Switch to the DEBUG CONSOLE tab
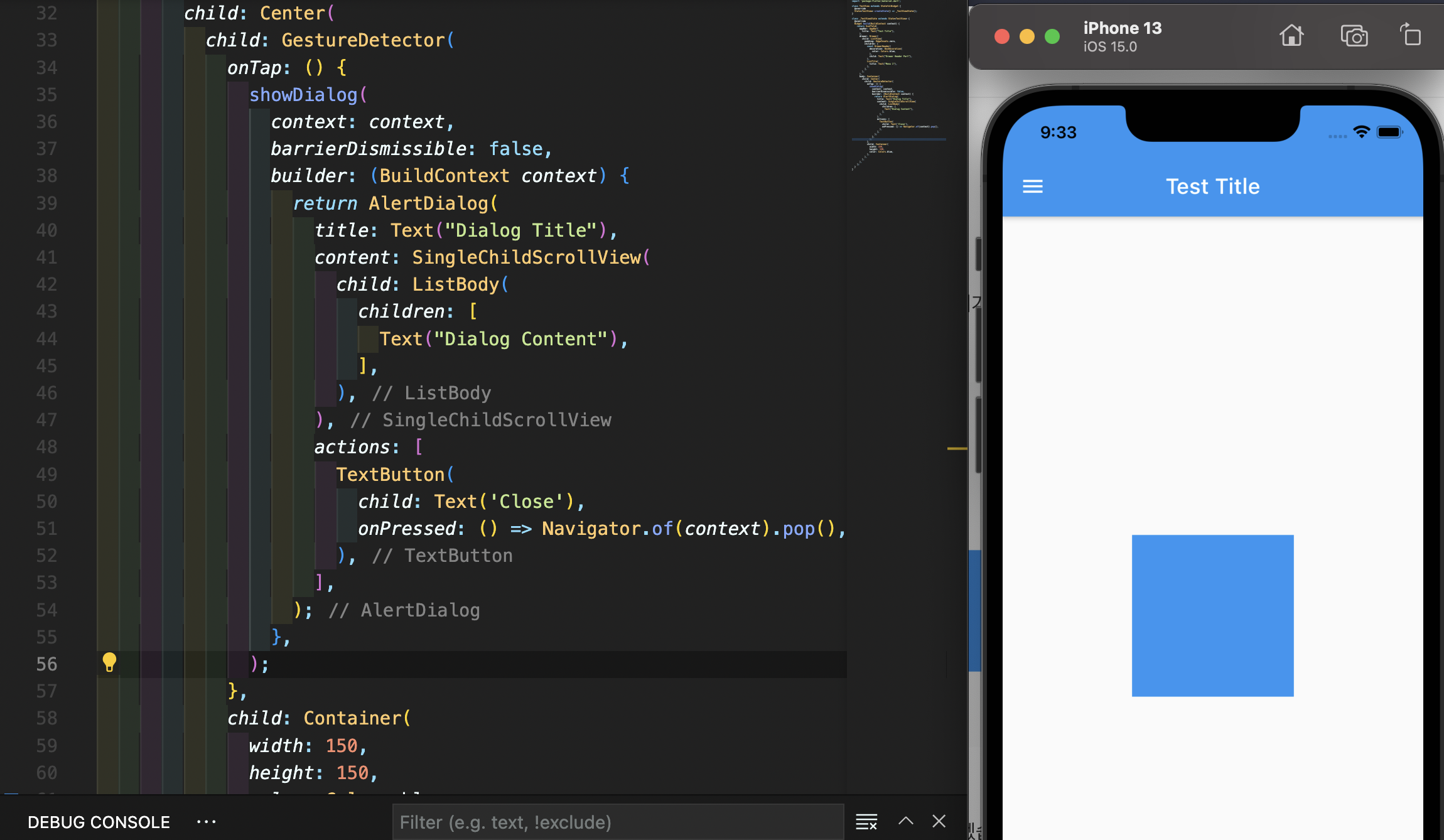 coord(99,822)
